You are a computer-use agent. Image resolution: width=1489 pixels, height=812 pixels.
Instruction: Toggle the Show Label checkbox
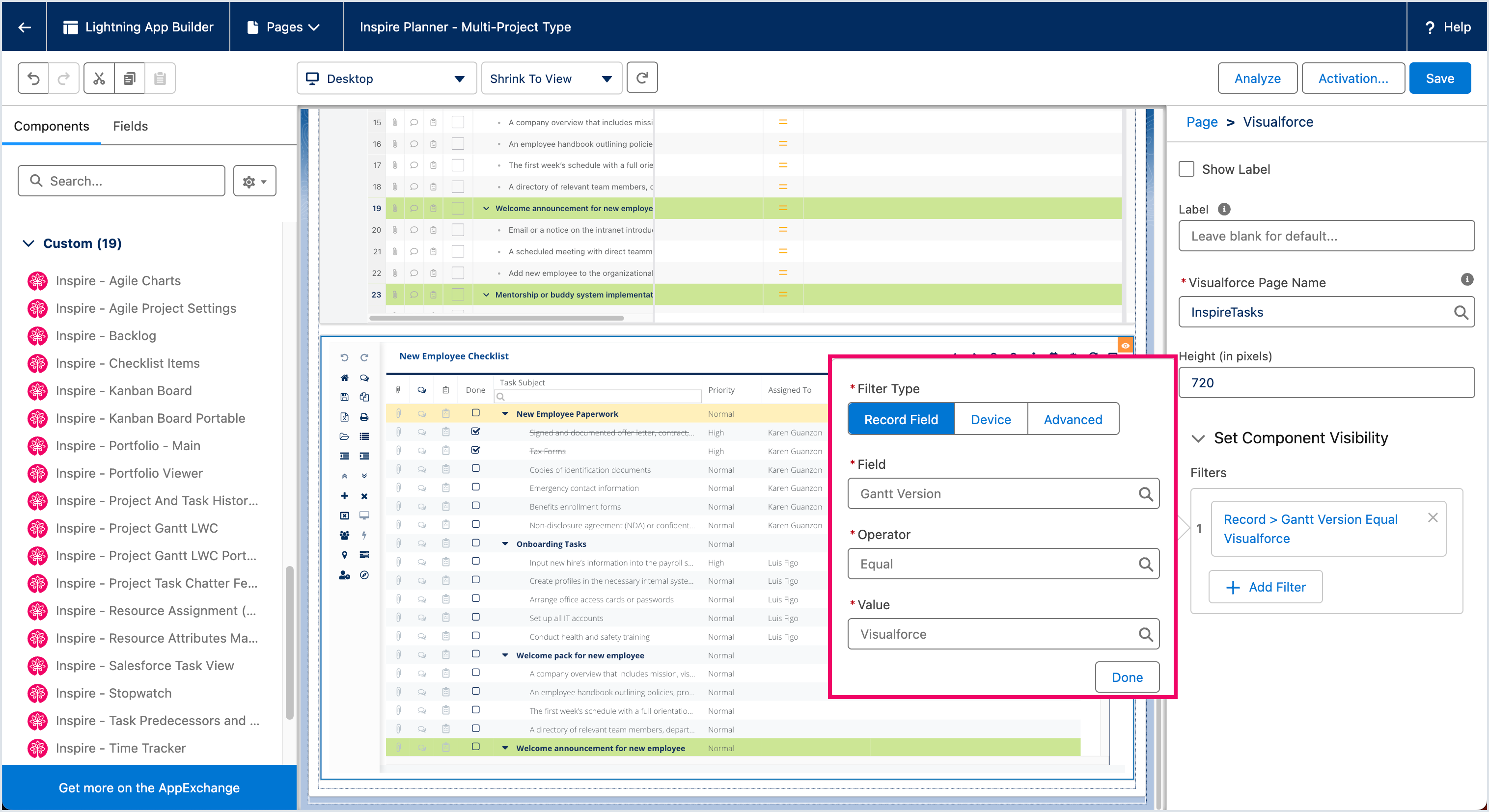[1186, 169]
